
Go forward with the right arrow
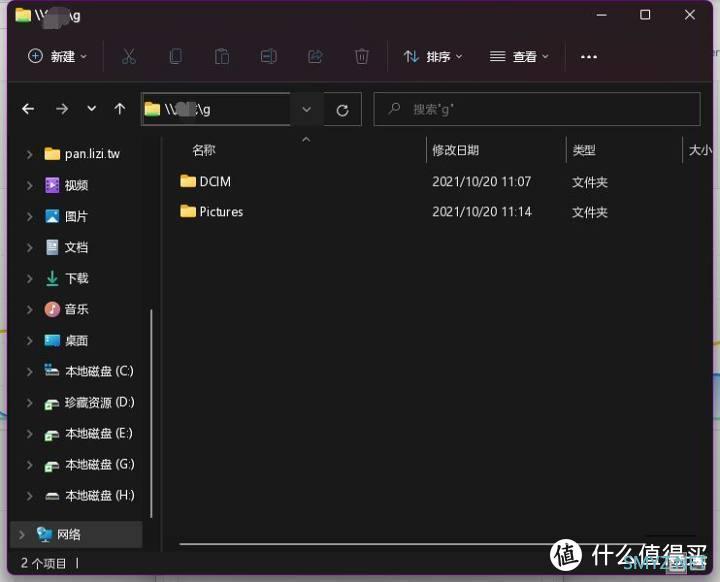(62, 109)
